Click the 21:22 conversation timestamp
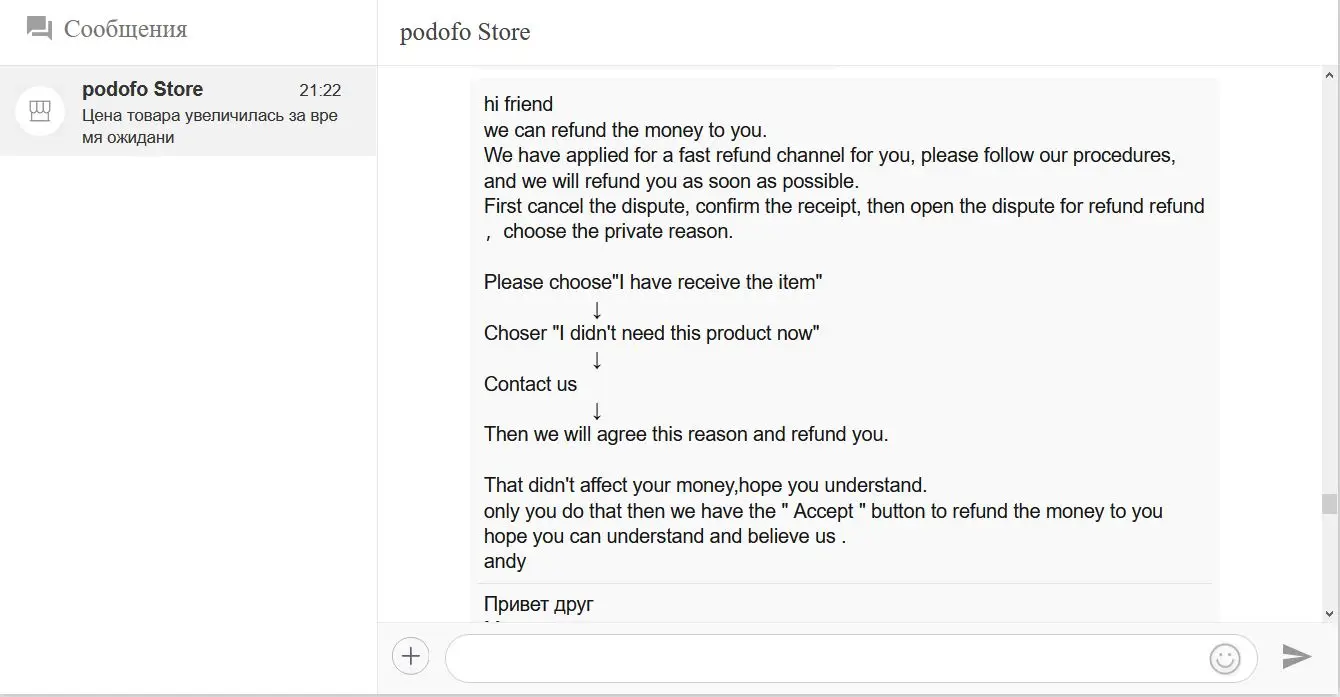 (x=320, y=90)
